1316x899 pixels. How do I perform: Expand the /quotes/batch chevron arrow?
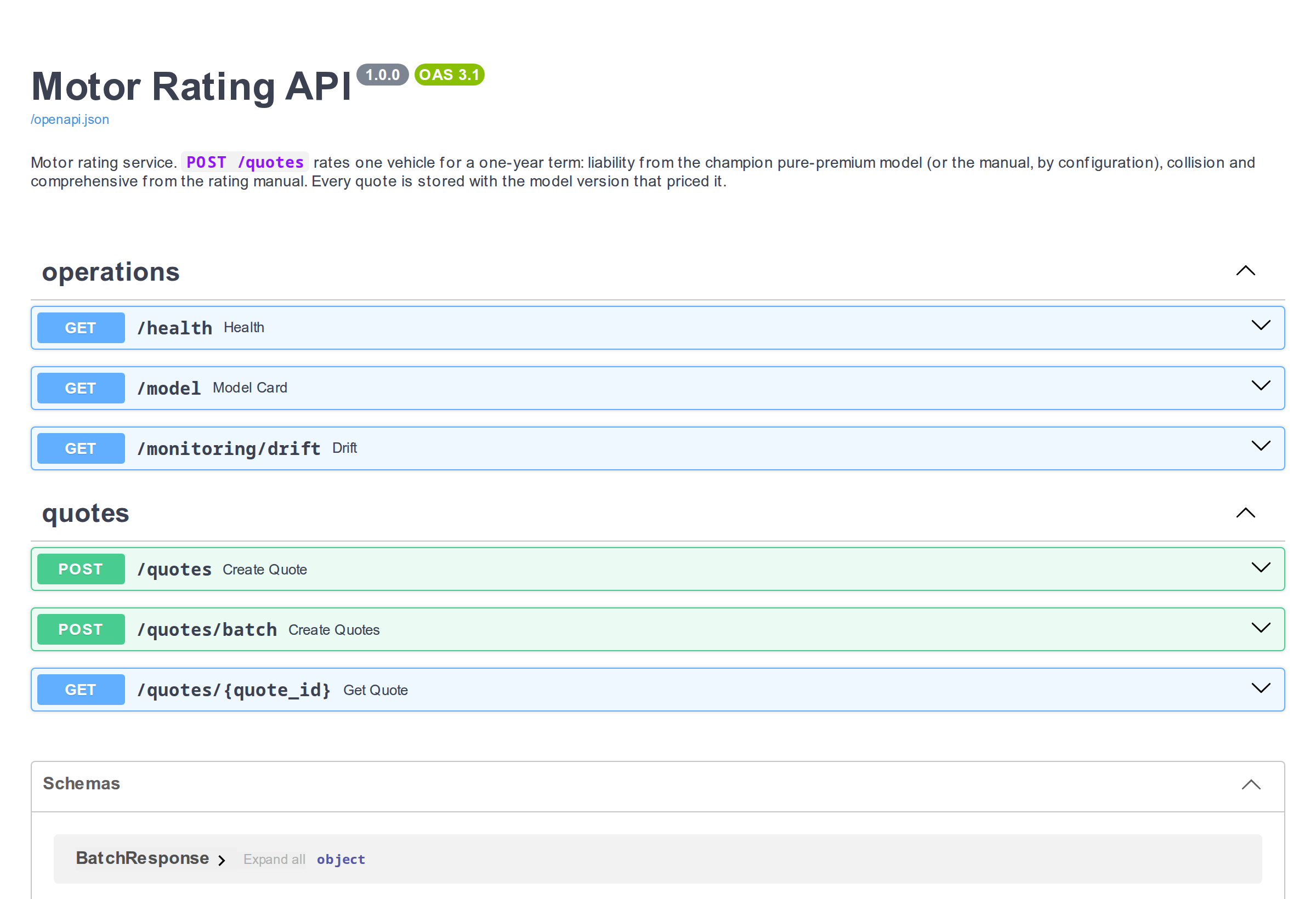pos(1261,628)
